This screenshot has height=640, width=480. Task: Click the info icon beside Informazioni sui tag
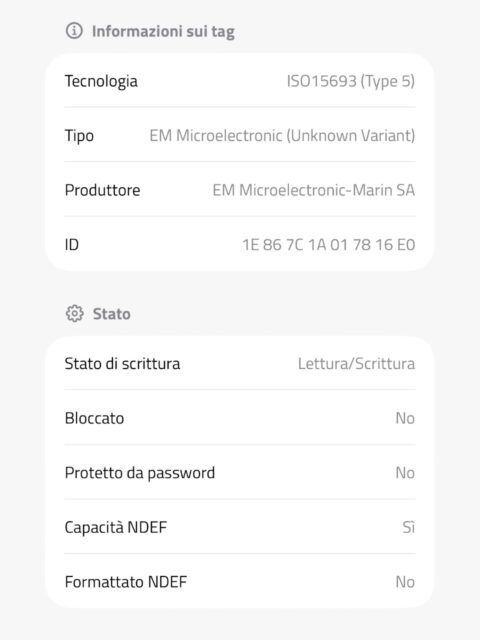point(74,31)
